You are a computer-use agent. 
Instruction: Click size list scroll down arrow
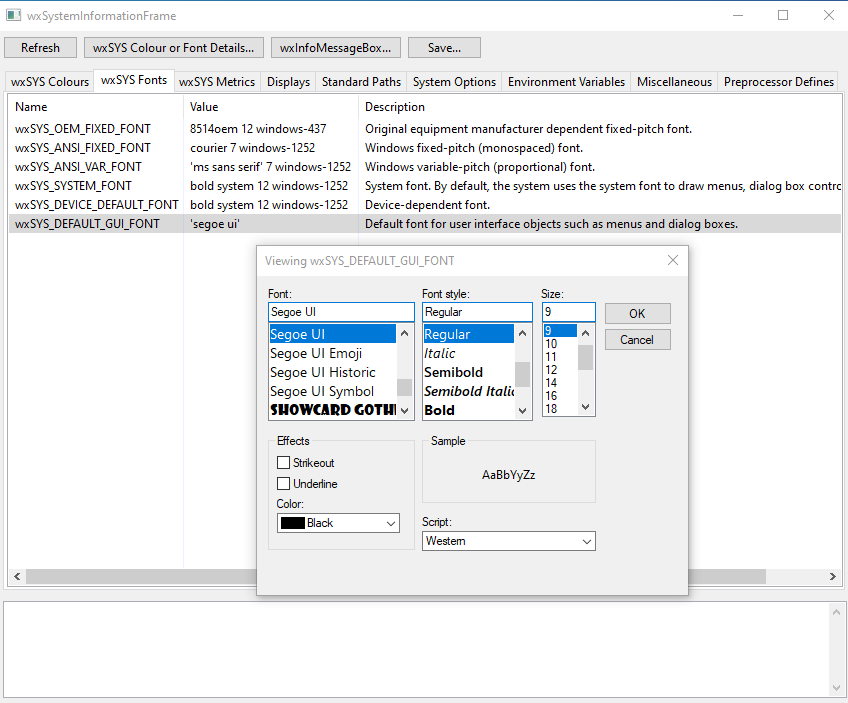coord(586,407)
